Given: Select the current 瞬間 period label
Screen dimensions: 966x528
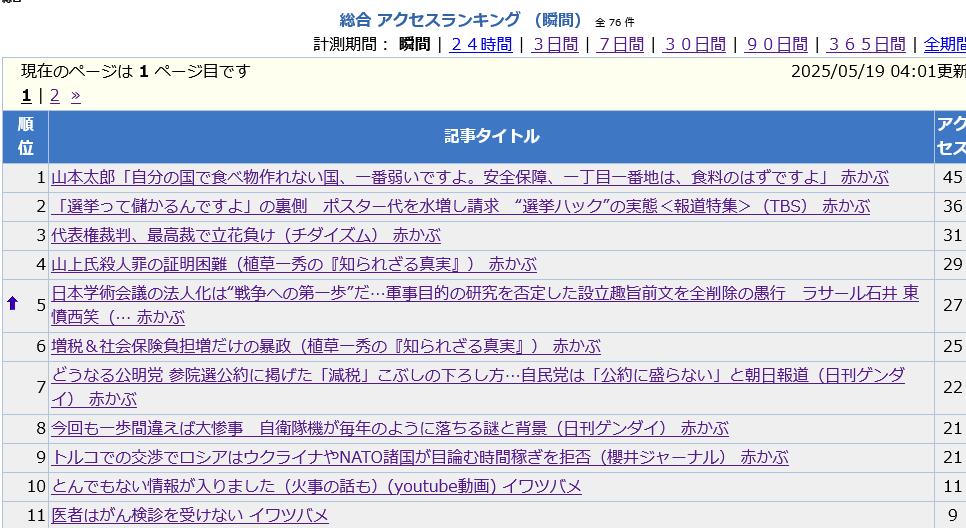Looking at the screenshot, I should point(414,44).
